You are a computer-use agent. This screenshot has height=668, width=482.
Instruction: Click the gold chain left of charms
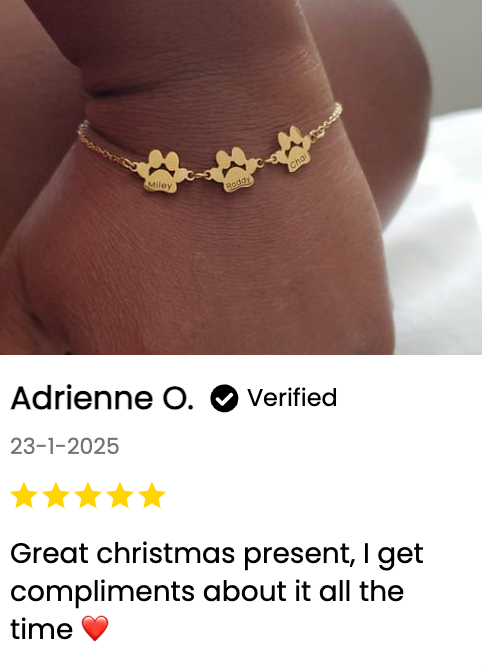107,147
